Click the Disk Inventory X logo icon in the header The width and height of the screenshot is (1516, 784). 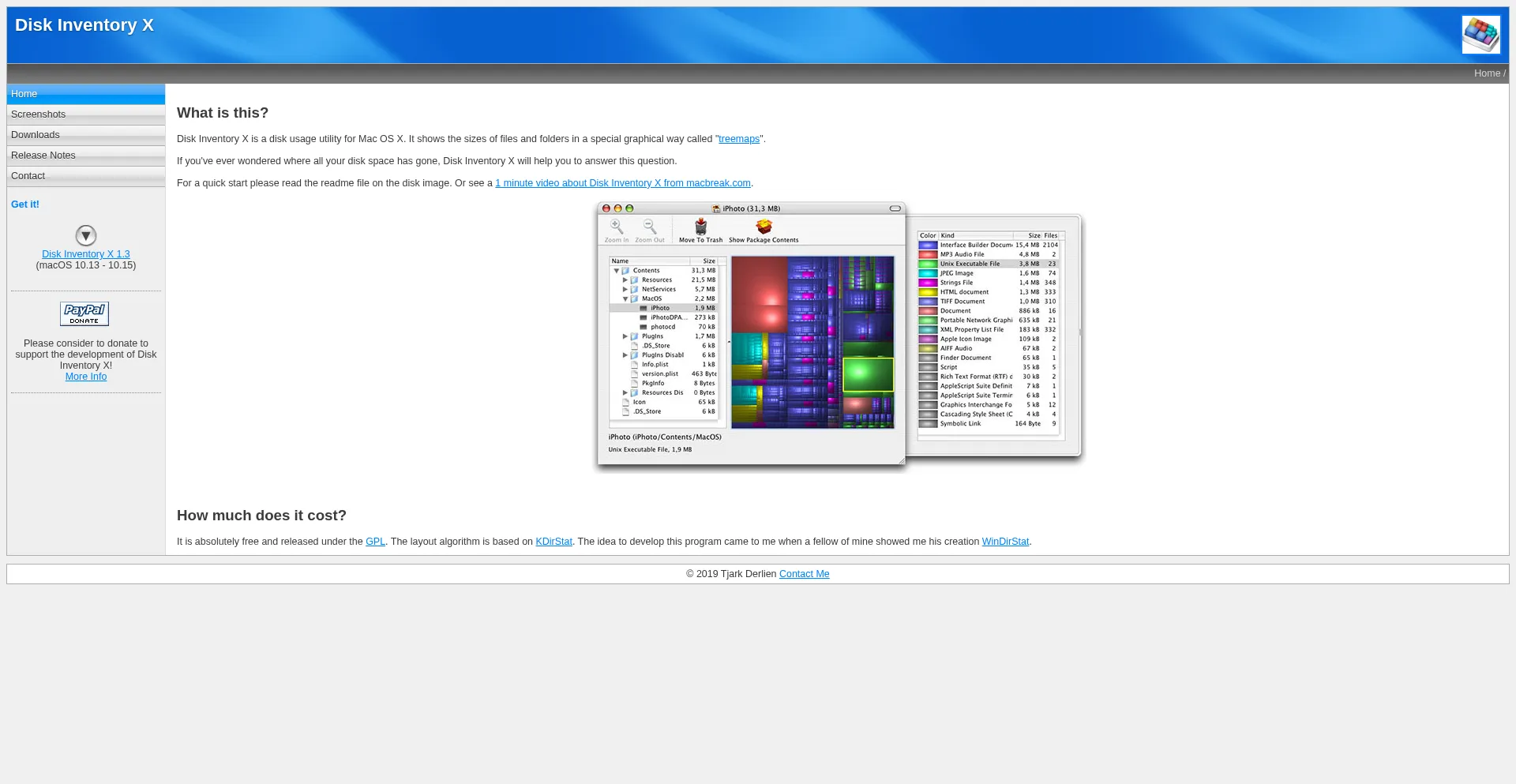point(1480,35)
